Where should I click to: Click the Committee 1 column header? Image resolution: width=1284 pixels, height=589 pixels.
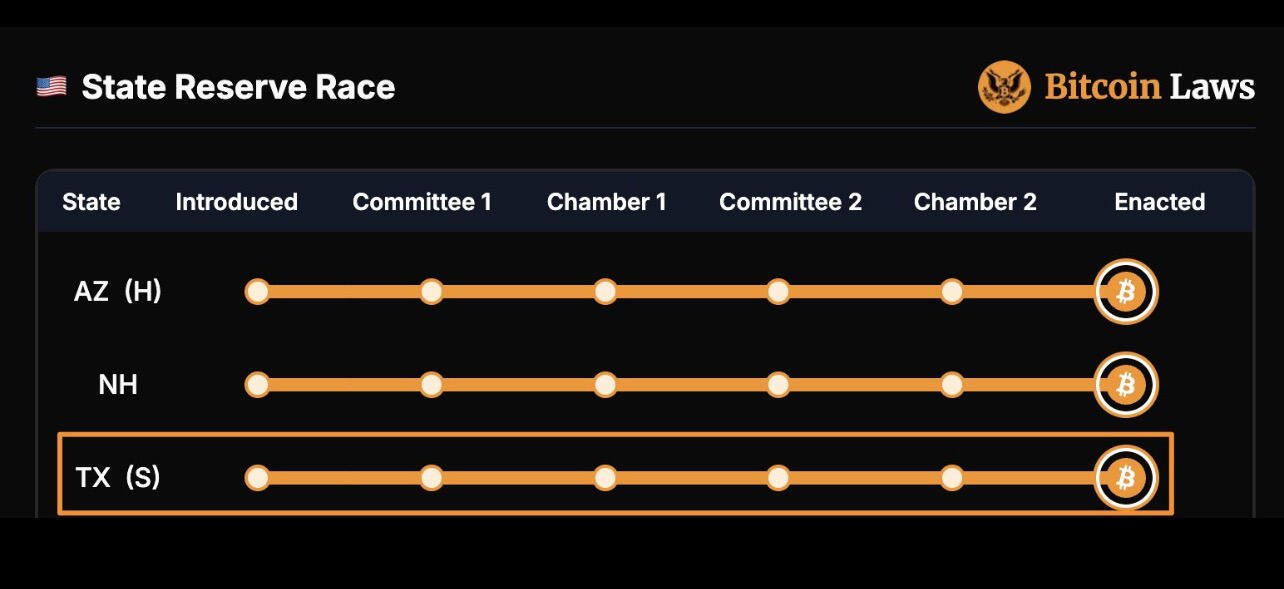click(x=422, y=202)
